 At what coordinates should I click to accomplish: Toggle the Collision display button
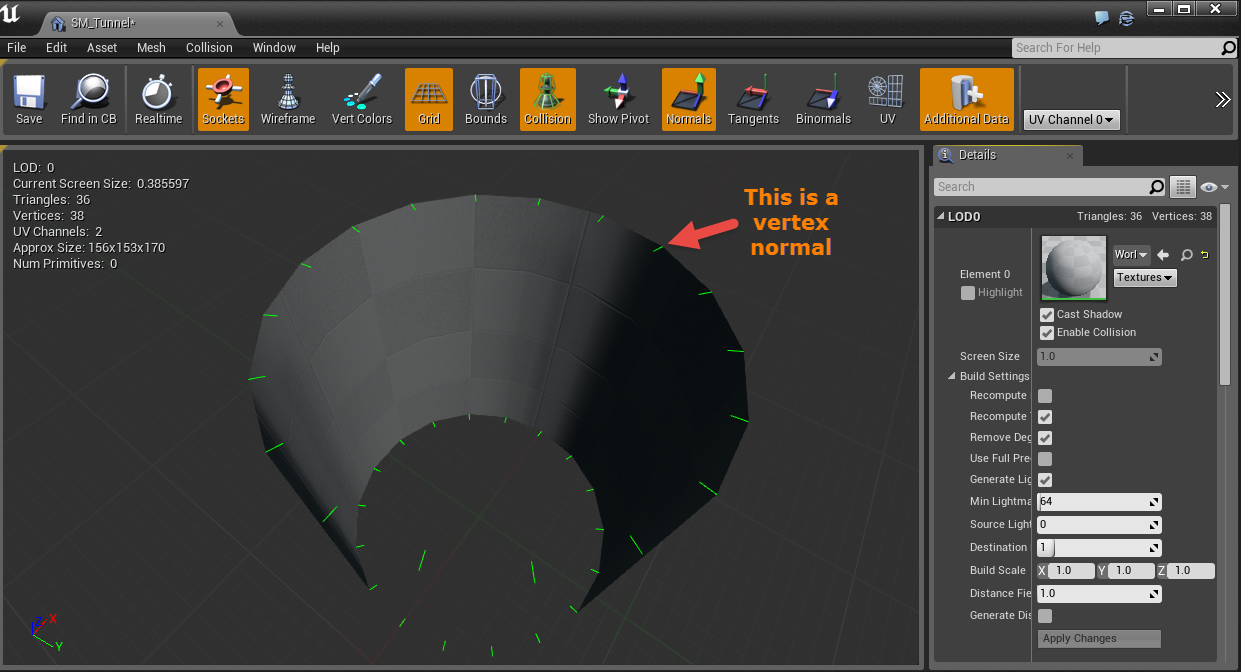pyautogui.click(x=547, y=100)
